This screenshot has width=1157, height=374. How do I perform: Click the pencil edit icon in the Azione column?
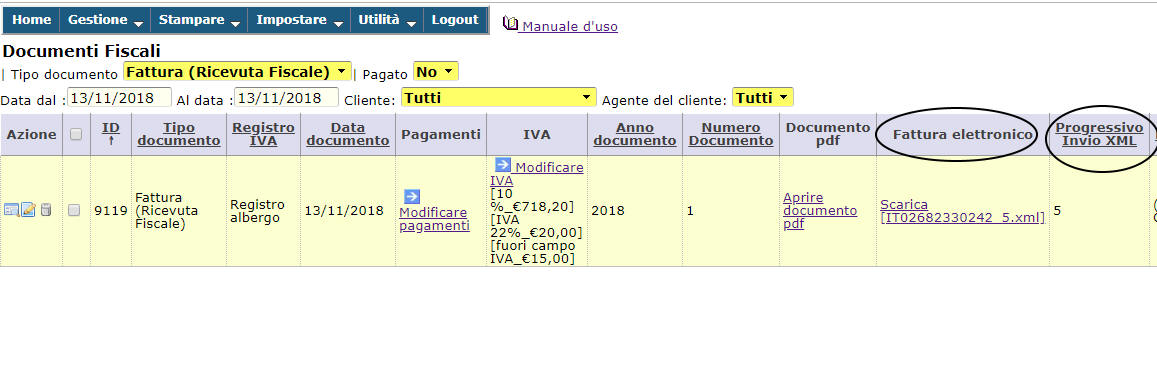29,210
